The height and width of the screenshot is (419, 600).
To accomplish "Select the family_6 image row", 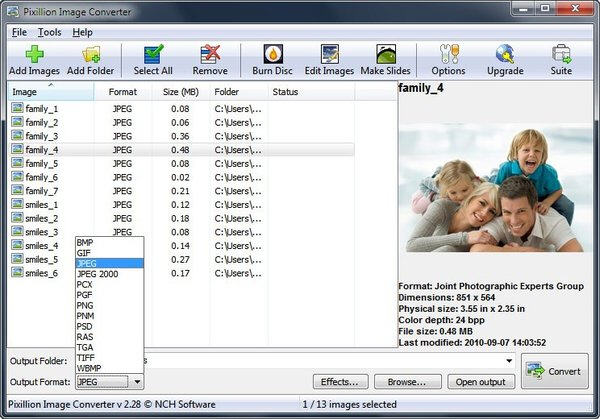I will coord(42,177).
